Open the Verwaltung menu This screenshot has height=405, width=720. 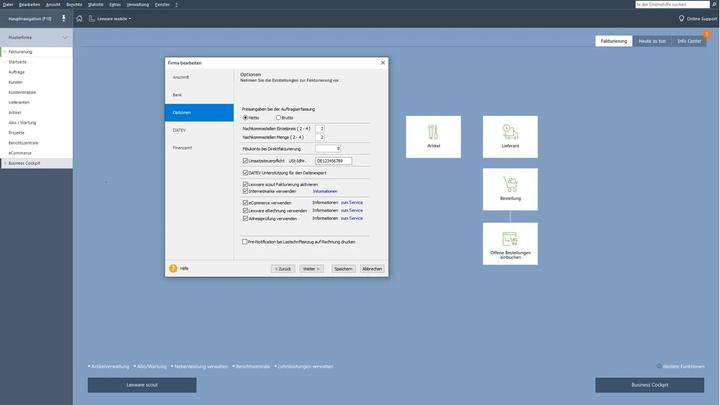[x=138, y=4]
